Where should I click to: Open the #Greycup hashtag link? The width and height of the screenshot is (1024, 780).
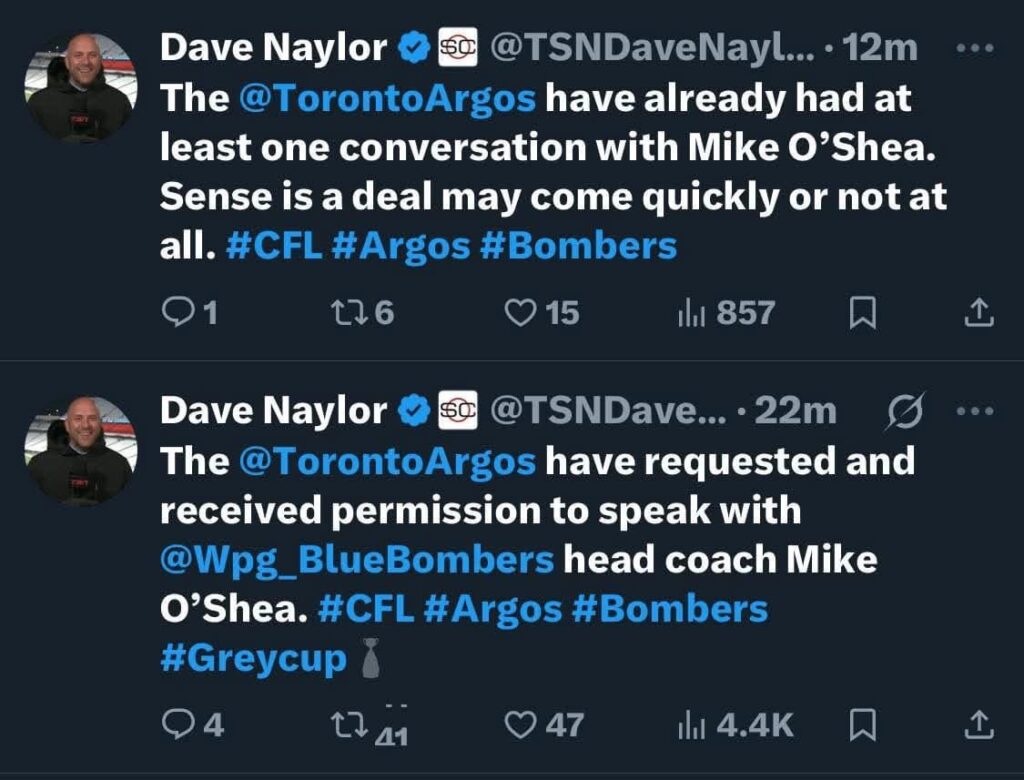[253, 659]
